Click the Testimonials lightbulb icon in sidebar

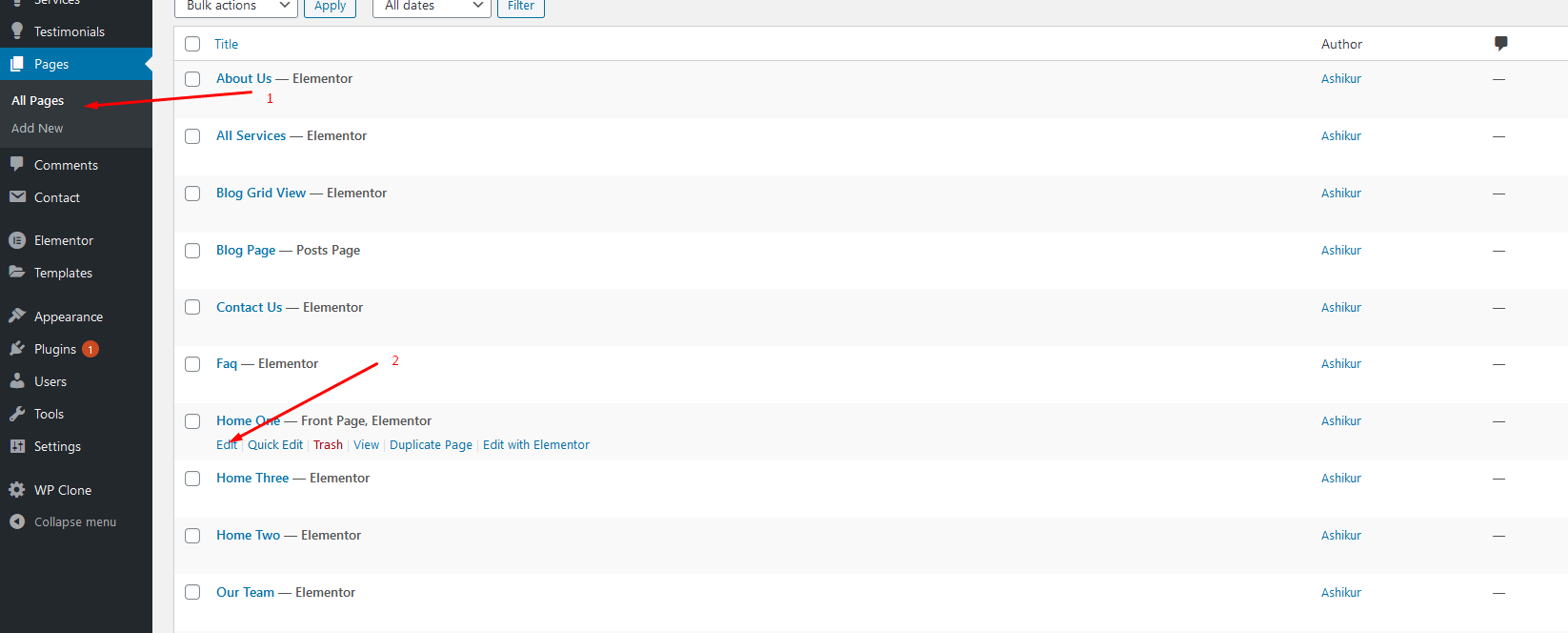pos(17,31)
